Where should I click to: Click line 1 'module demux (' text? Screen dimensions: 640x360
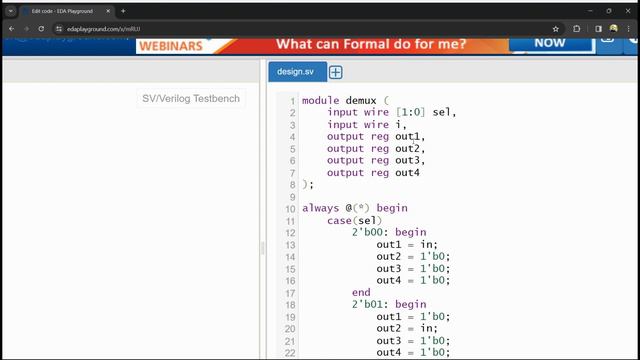(345, 100)
